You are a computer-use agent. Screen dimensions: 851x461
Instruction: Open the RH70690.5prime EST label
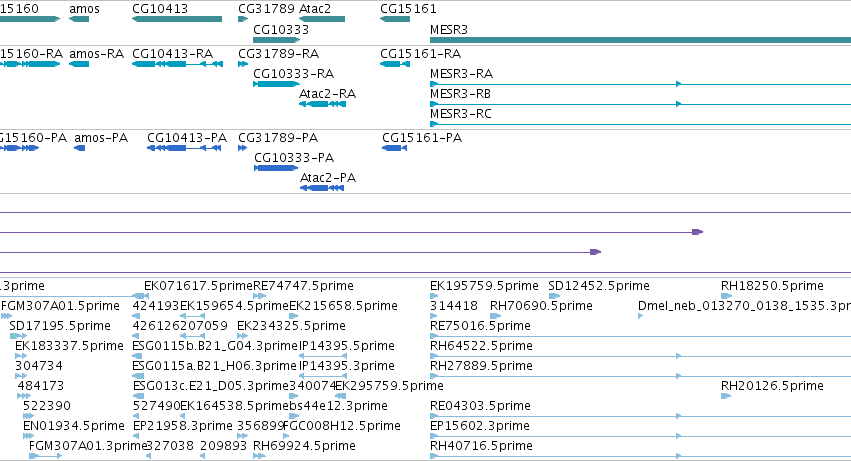pos(541,306)
